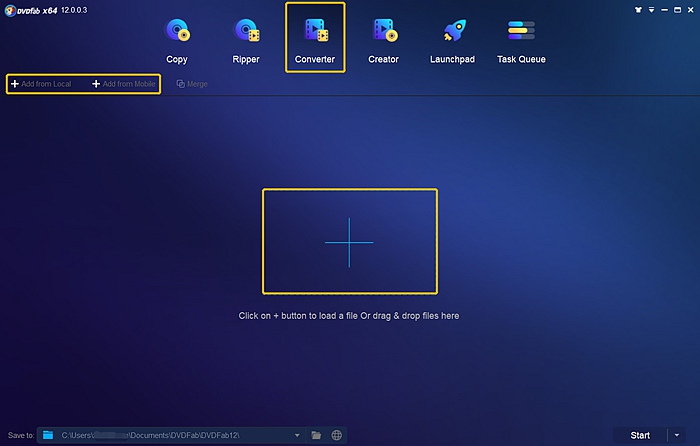Click Add from Local

pyautogui.click(x=41, y=84)
